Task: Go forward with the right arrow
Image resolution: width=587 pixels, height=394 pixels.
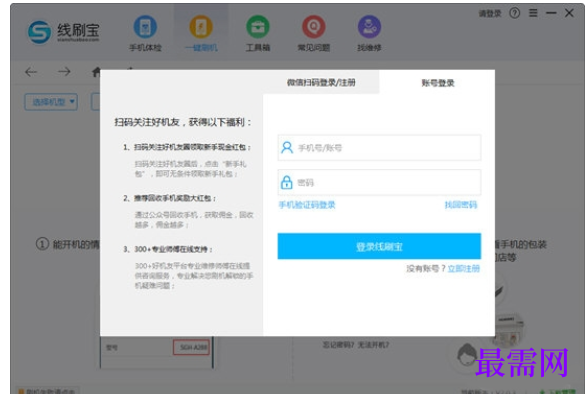Action: pyautogui.click(x=64, y=72)
